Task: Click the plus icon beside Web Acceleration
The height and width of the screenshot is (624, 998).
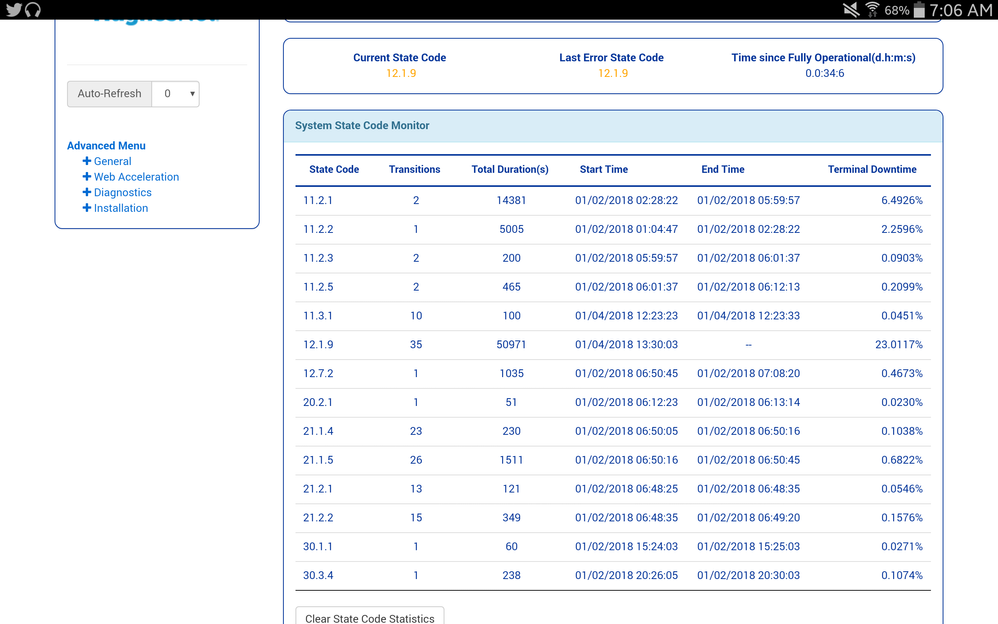Action: click(x=87, y=177)
